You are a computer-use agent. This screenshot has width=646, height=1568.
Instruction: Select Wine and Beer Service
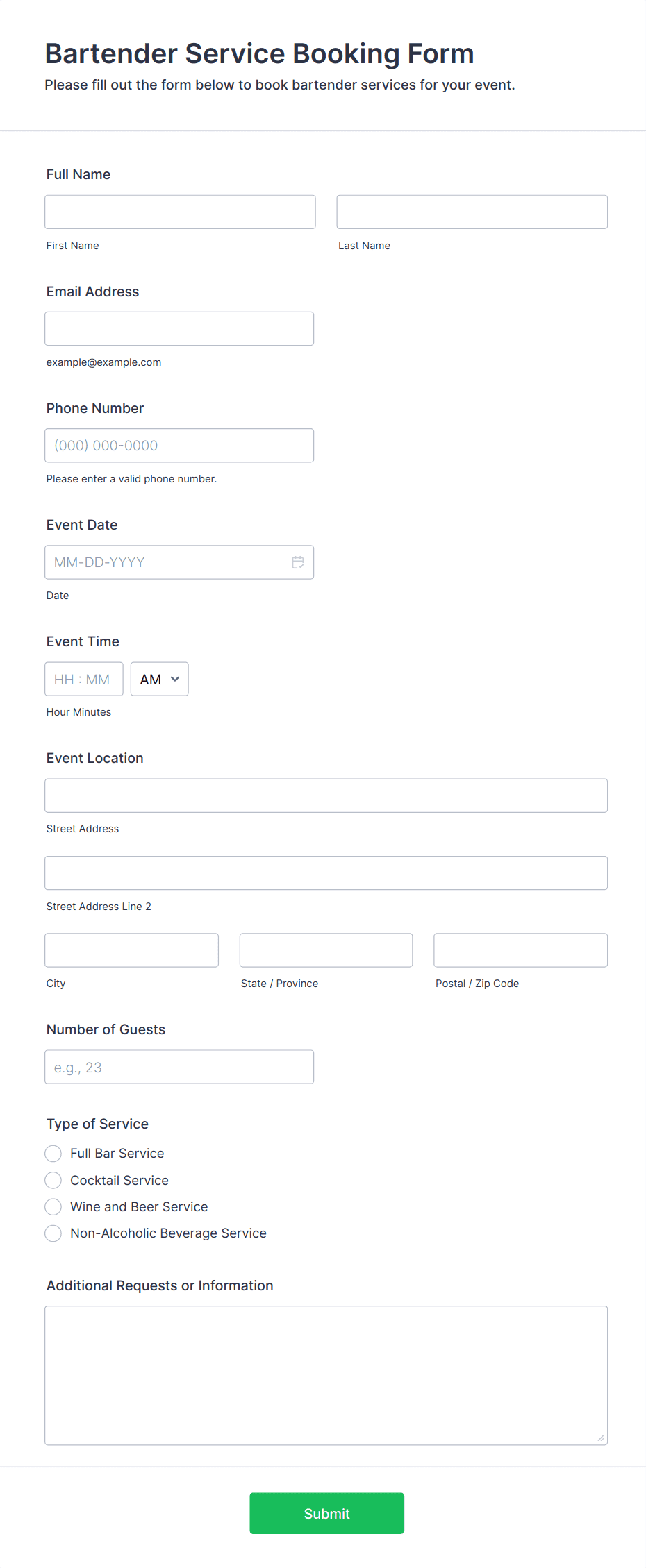53,1206
